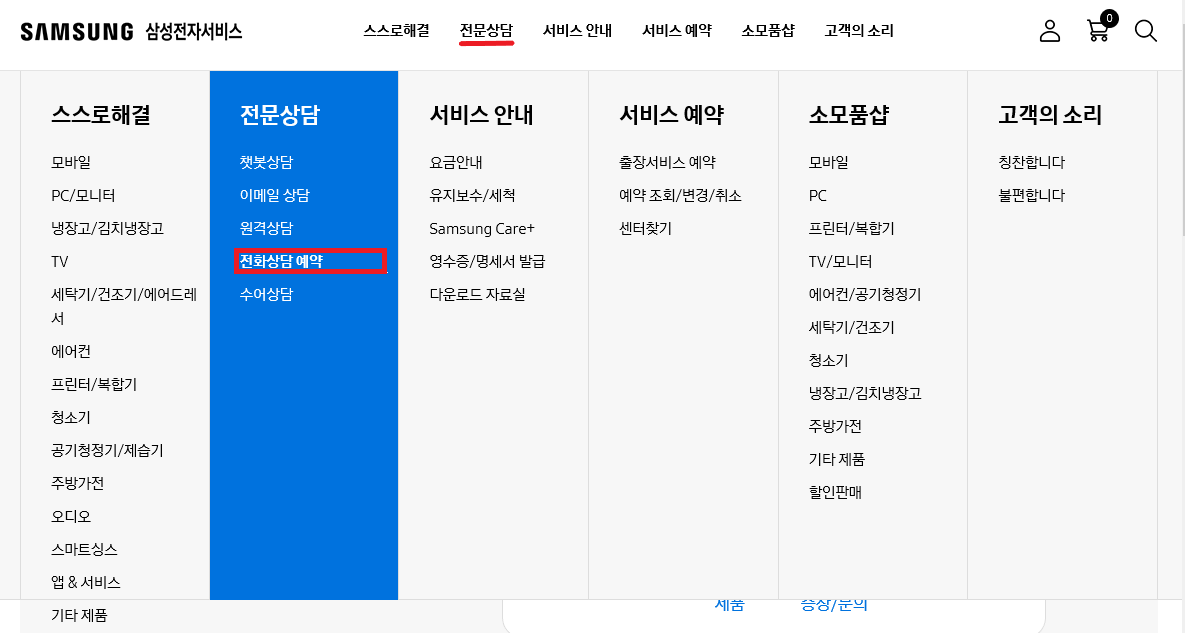
Task: Open 스스로해결 in the top navigation bar
Action: click(397, 31)
